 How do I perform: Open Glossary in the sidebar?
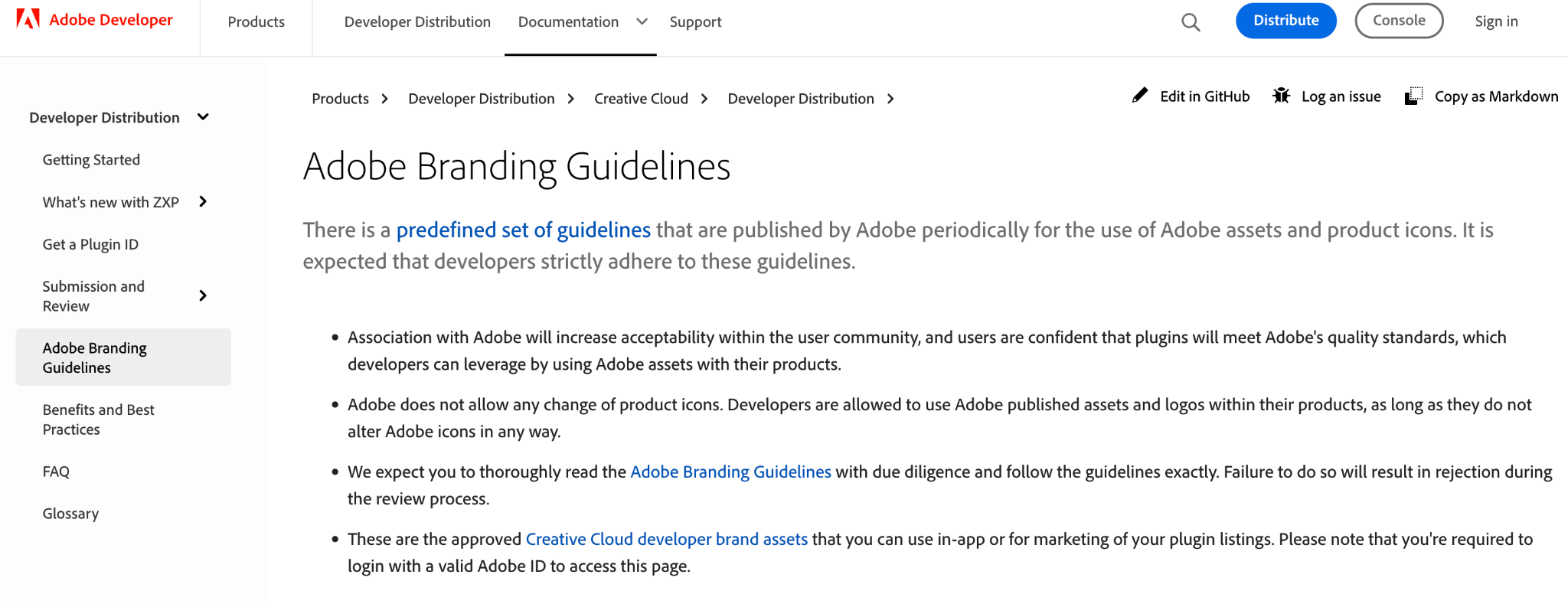(x=70, y=514)
